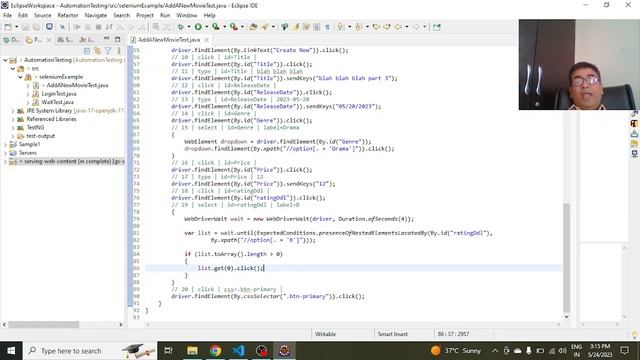Screen dimensions: 640x360
Task: Click the Search flashlight toolbar icon
Action: 265,27
